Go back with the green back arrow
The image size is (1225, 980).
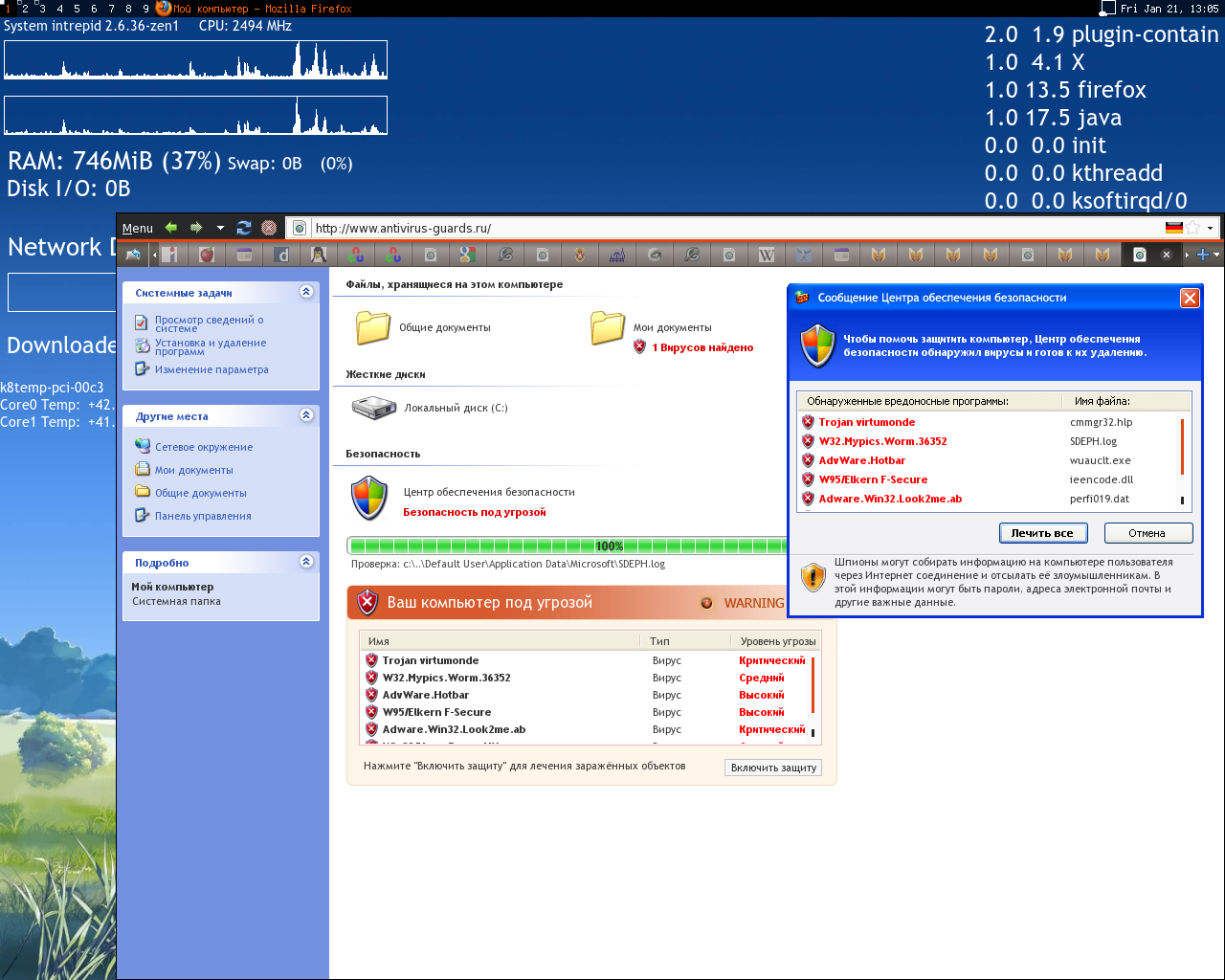[171, 228]
